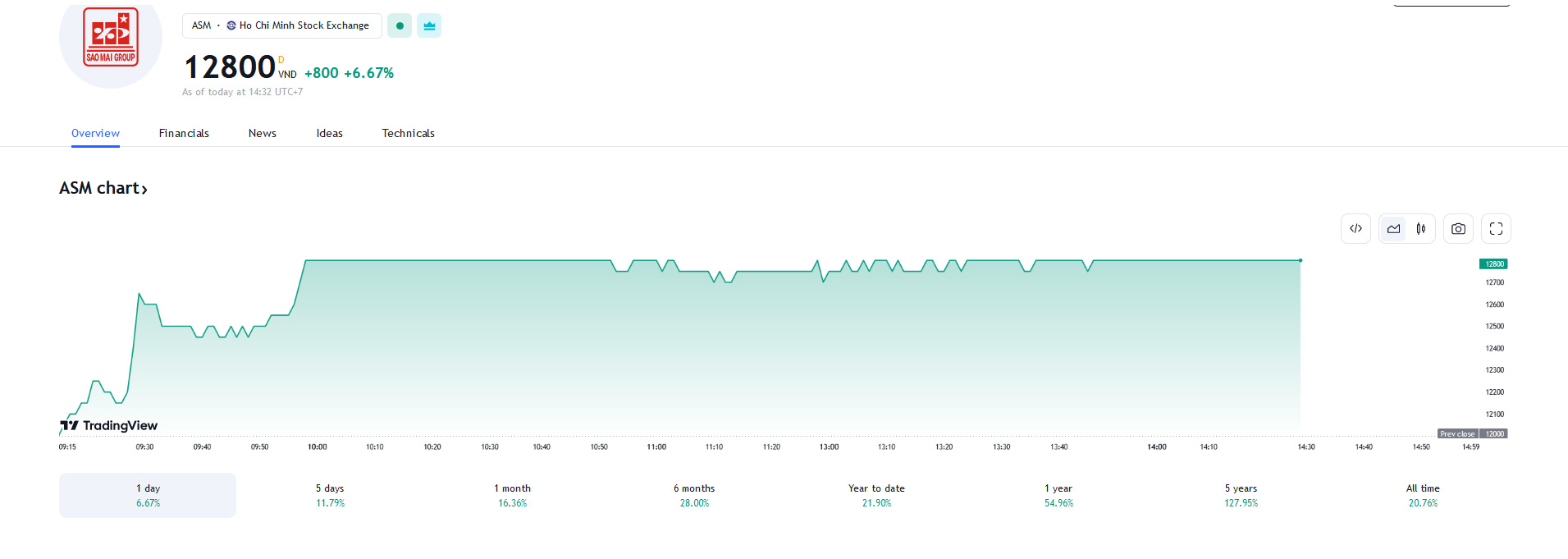Show the All time performance range

1423,495
